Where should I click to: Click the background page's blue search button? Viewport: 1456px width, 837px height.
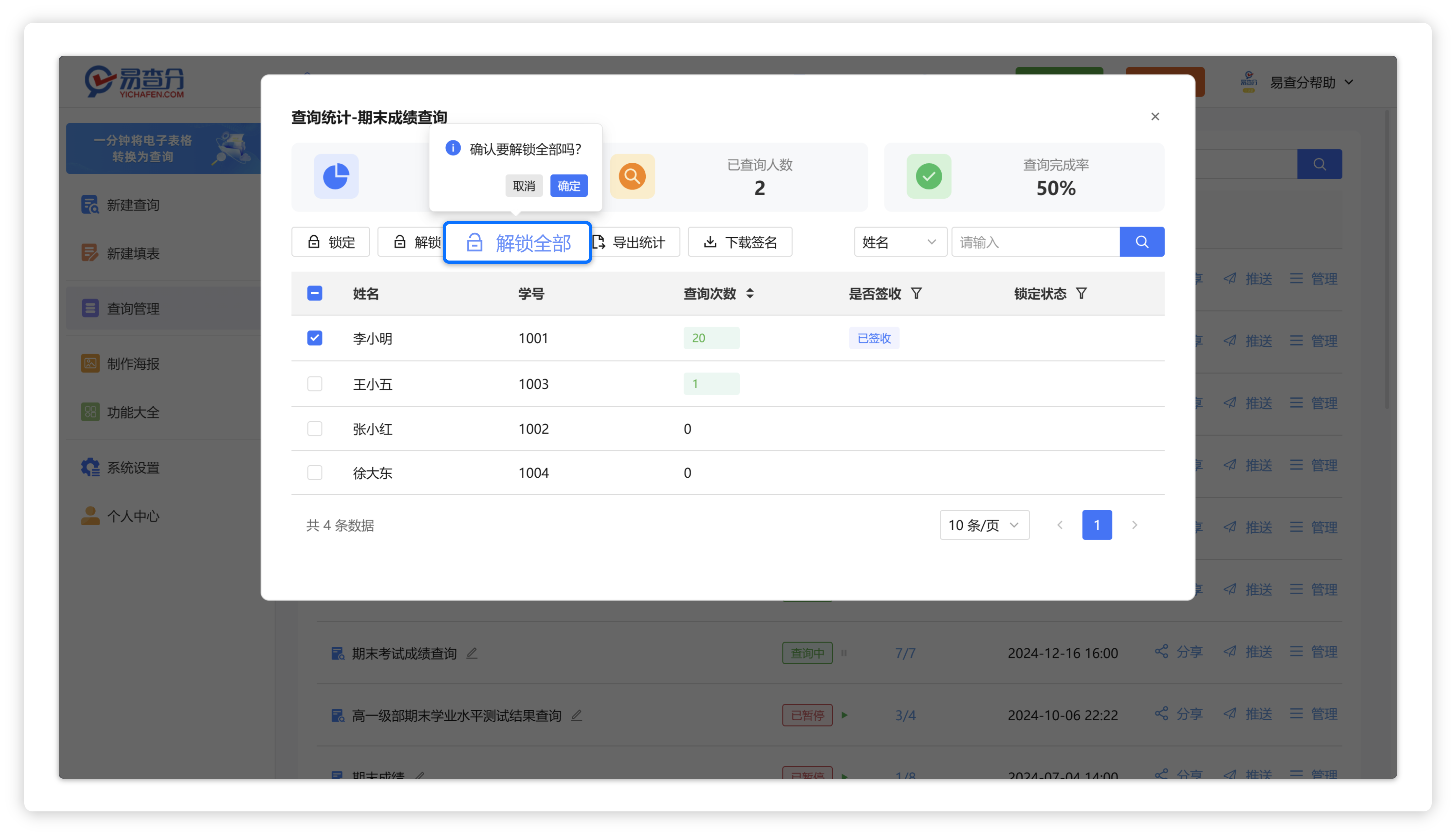pyautogui.click(x=1319, y=164)
